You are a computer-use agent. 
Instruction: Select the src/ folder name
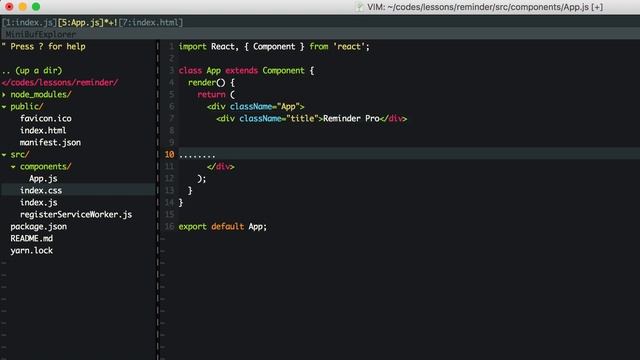(x=20, y=155)
